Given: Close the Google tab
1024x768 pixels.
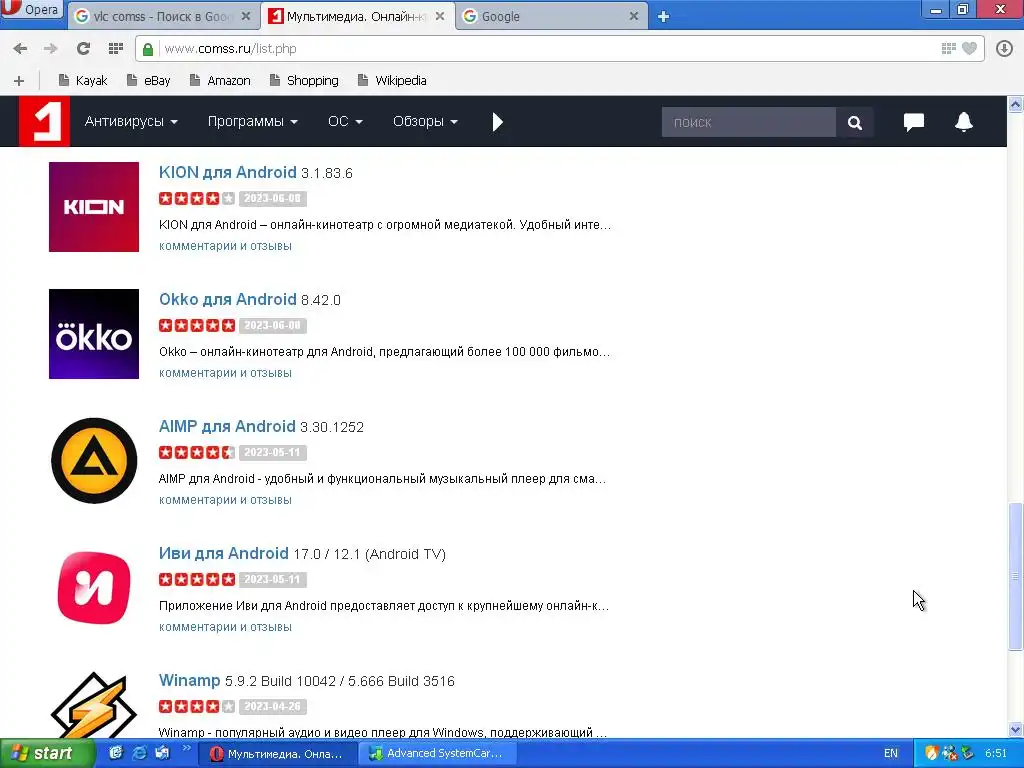Looking at the screenshot, I should pos(633,16).
